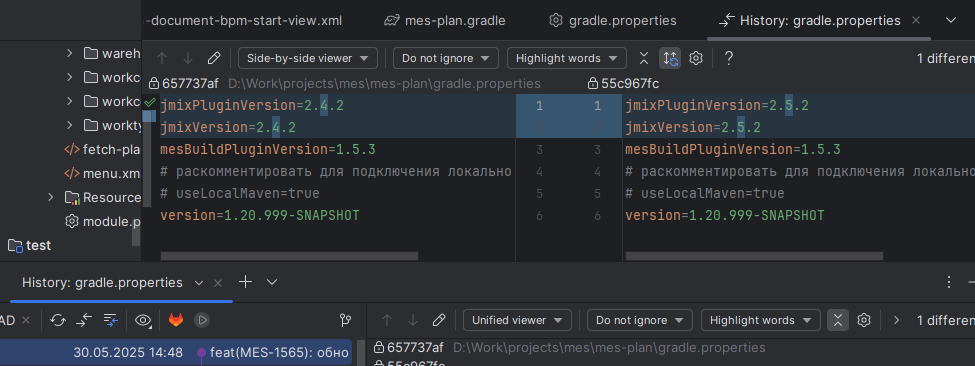Expand bottom toolbar with right chevron
Image resolution: width=975 pixels, height=366 pixels.
point(896,321)
